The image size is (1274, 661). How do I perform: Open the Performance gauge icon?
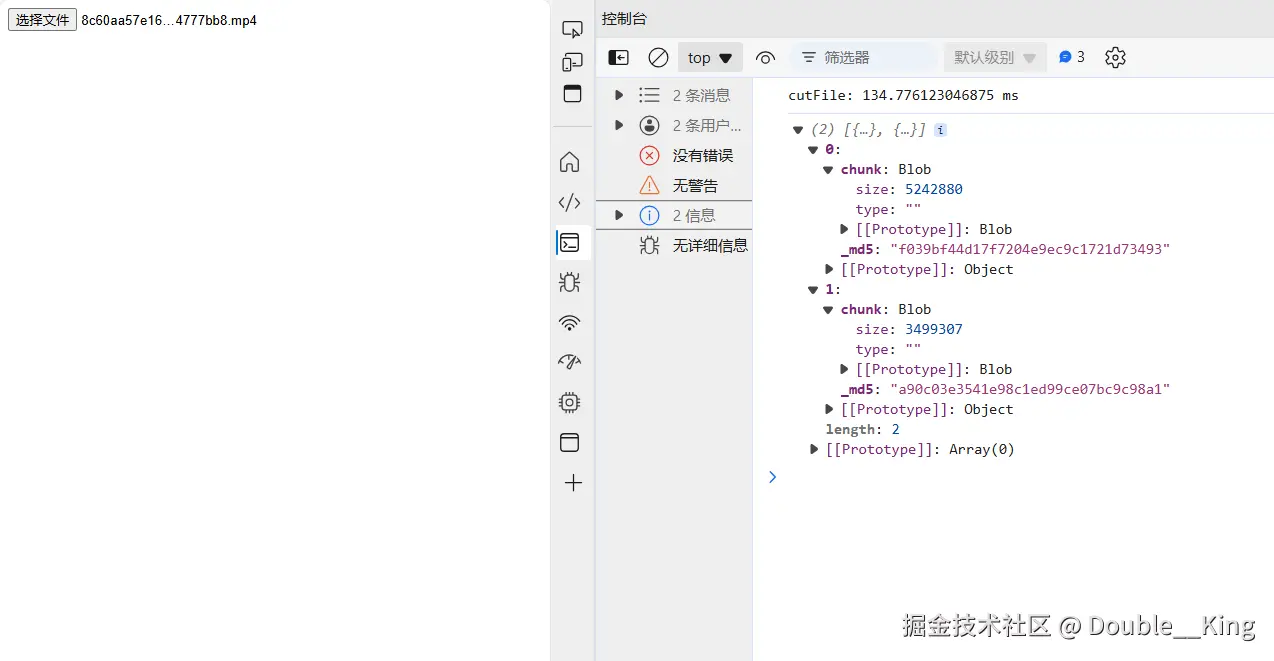coord(570,362)
